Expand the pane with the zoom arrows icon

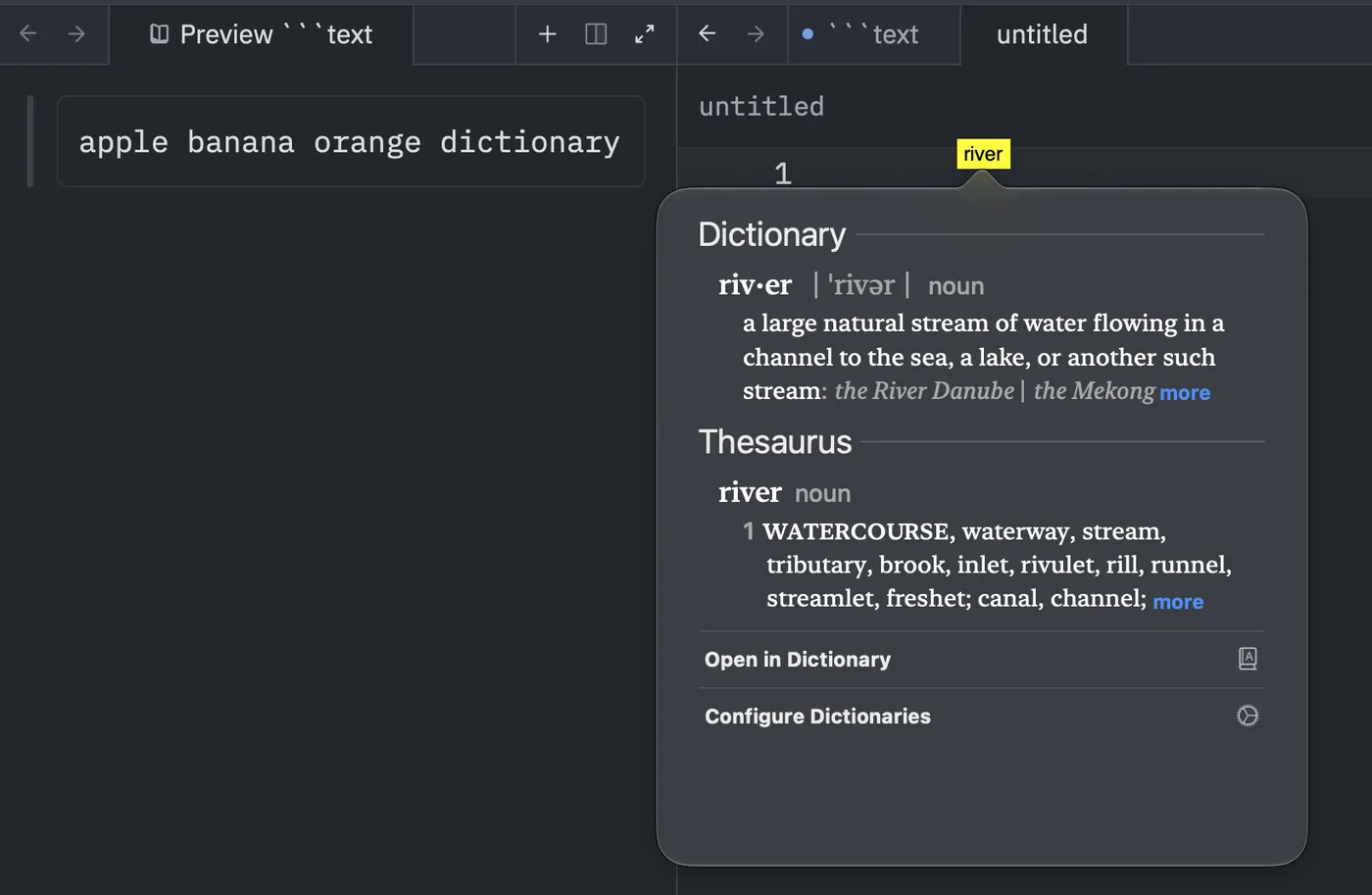(644, 34)
